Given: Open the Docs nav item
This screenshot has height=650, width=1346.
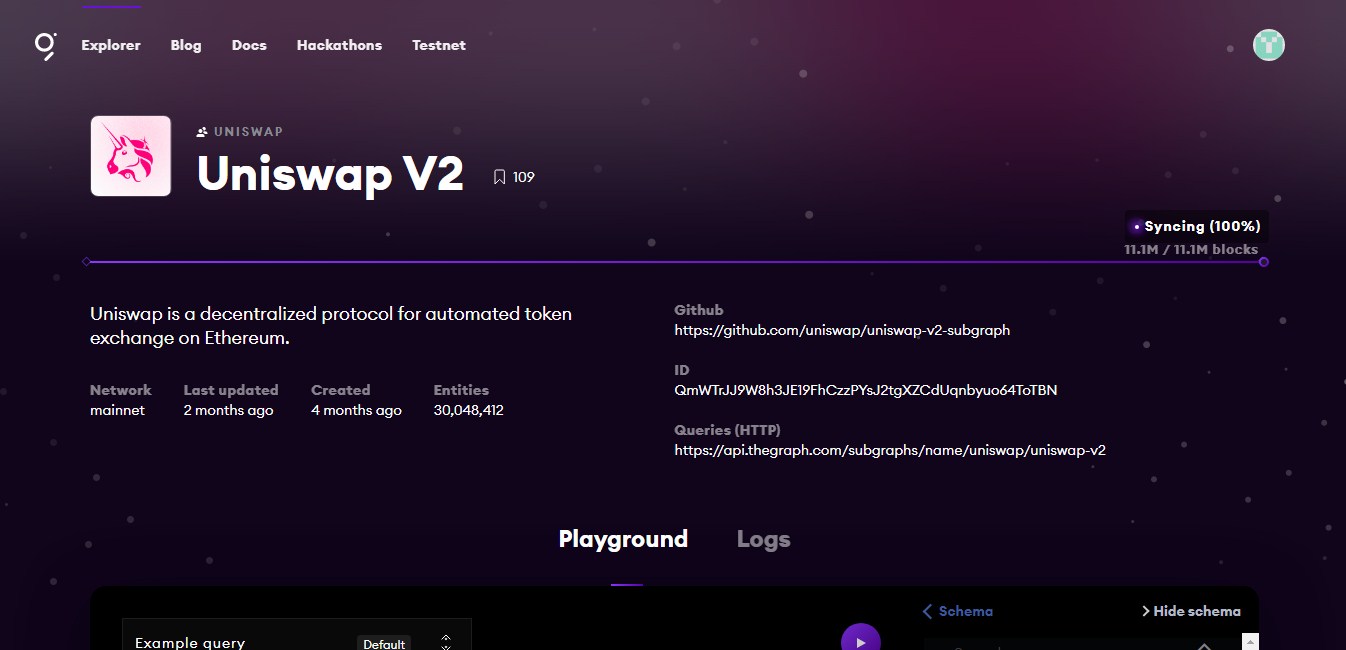Looking at the screenshot, I should click(249, 45).
